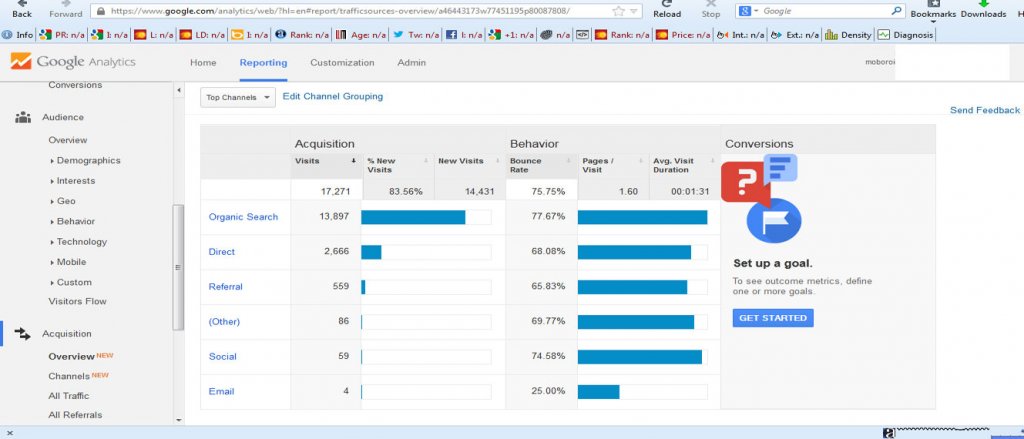Click the Stop loading button
The width and height of the screenshot is (1024, 439).
point(711,9)
